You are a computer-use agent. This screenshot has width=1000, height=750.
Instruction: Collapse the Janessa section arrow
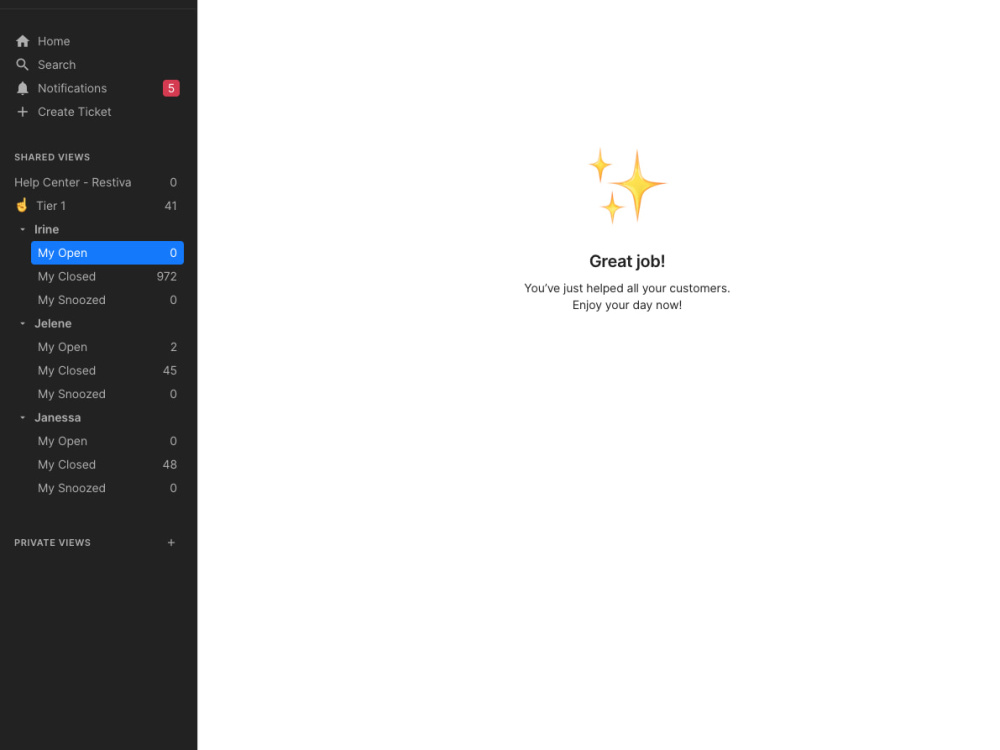(22, 418)
